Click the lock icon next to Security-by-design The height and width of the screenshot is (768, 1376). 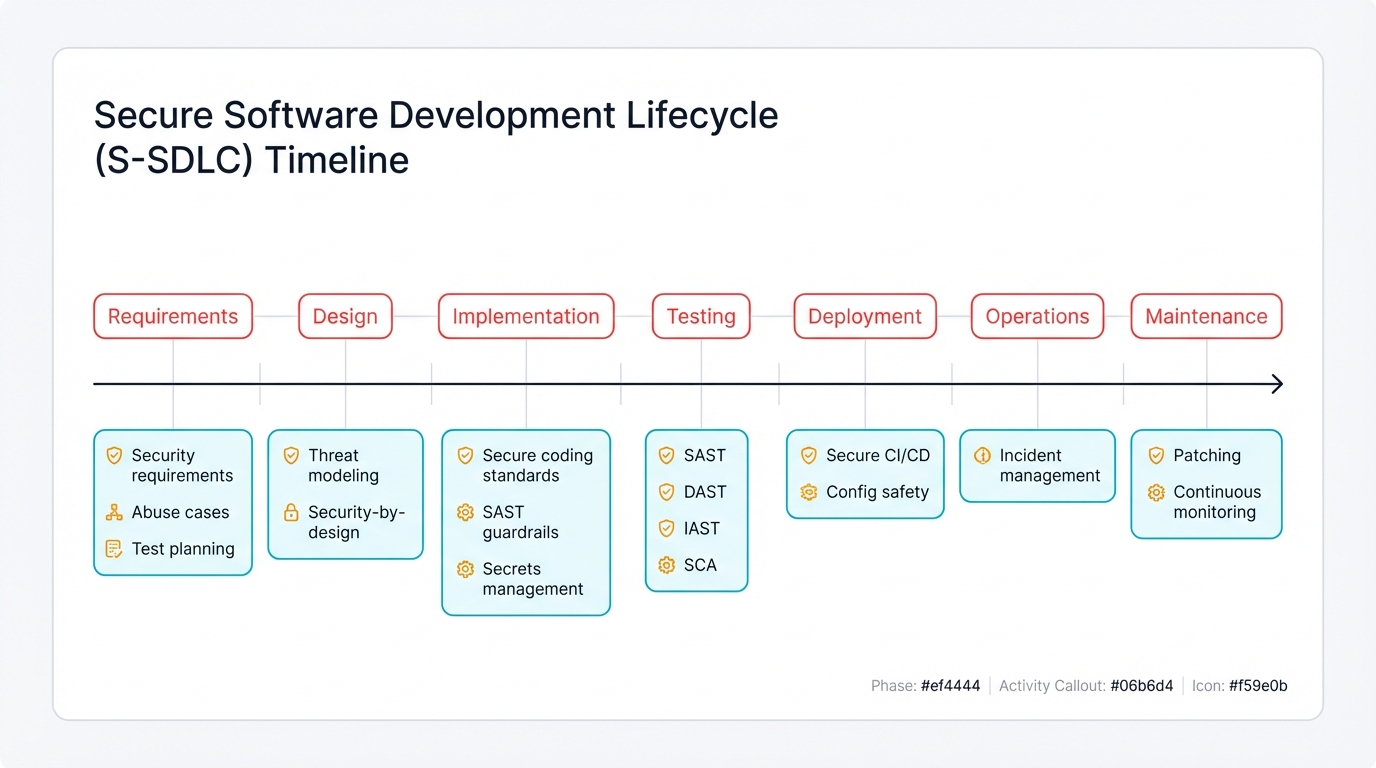tap(289, 512)
